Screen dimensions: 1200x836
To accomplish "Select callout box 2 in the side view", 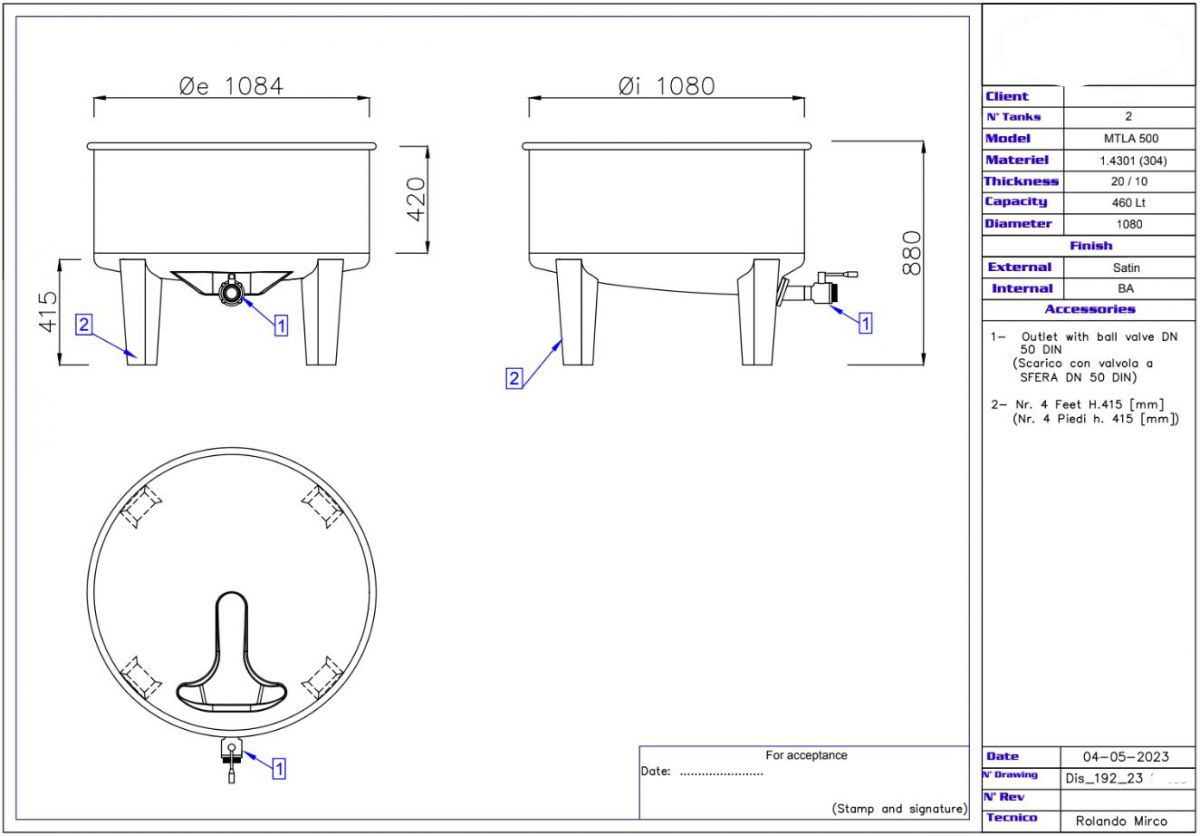I will pyautogui.click(x=514, y=378).
